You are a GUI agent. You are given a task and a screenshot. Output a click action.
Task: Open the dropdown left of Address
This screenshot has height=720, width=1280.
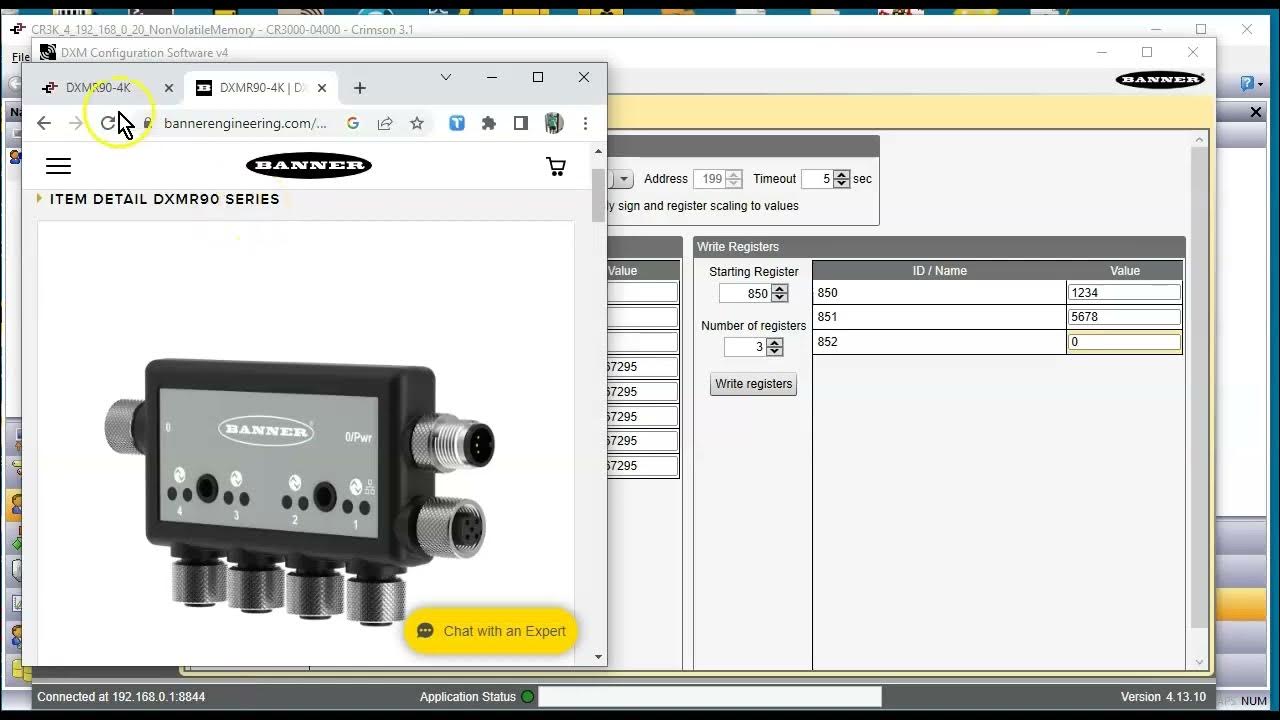click(623, 179)
